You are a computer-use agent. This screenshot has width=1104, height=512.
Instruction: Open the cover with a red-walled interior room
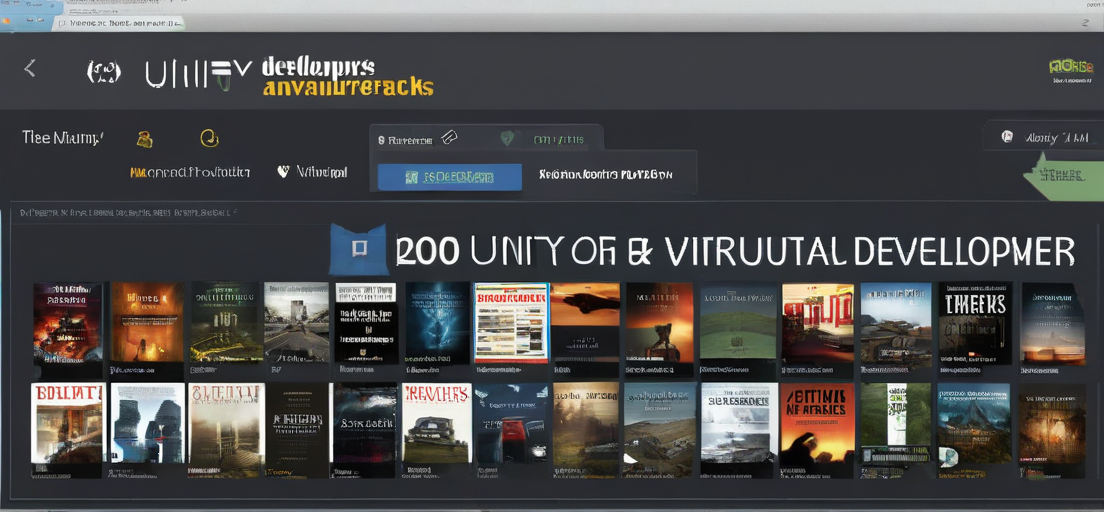817,323
